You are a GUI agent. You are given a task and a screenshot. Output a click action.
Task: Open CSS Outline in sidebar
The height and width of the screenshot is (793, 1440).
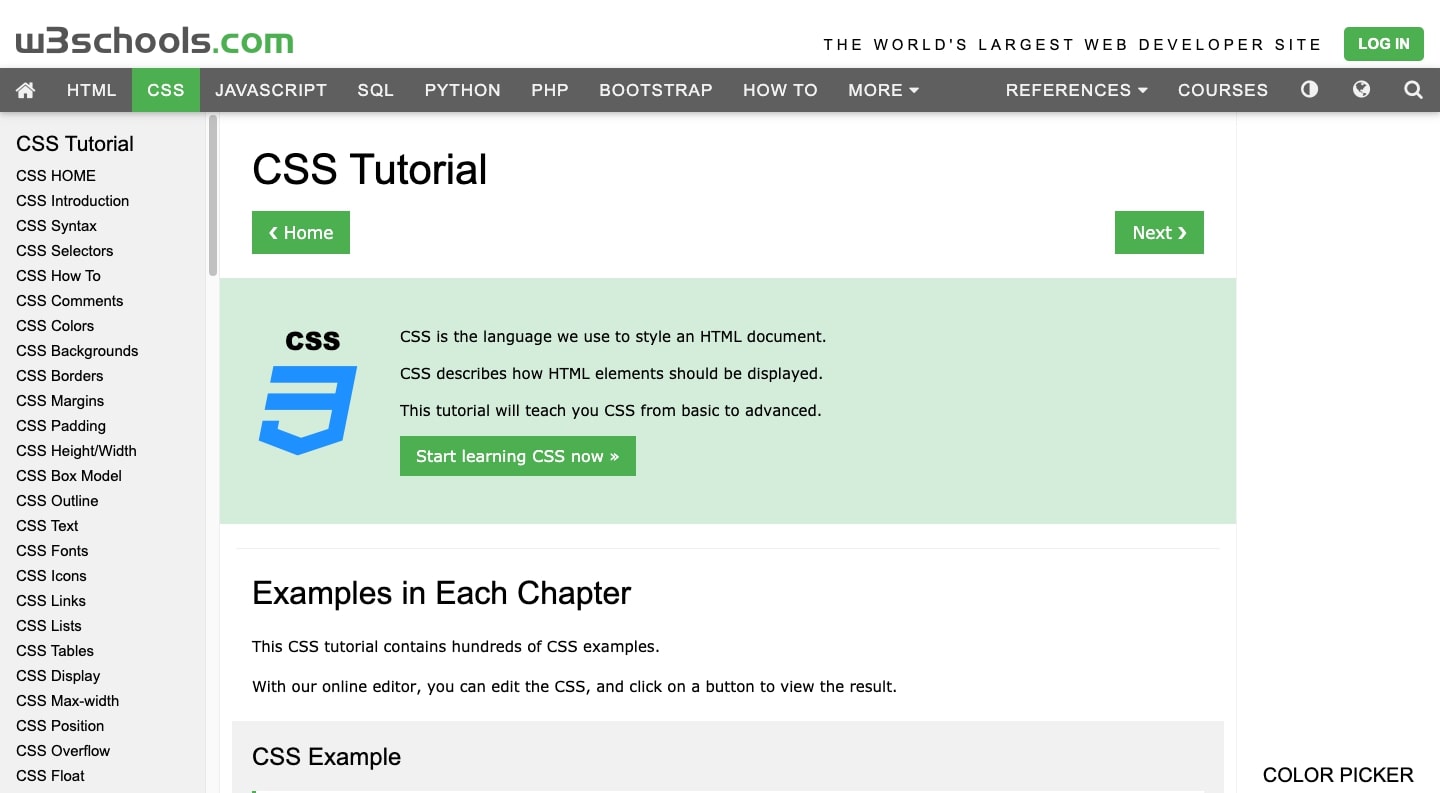pyautogui.click(x=57, y=500)
